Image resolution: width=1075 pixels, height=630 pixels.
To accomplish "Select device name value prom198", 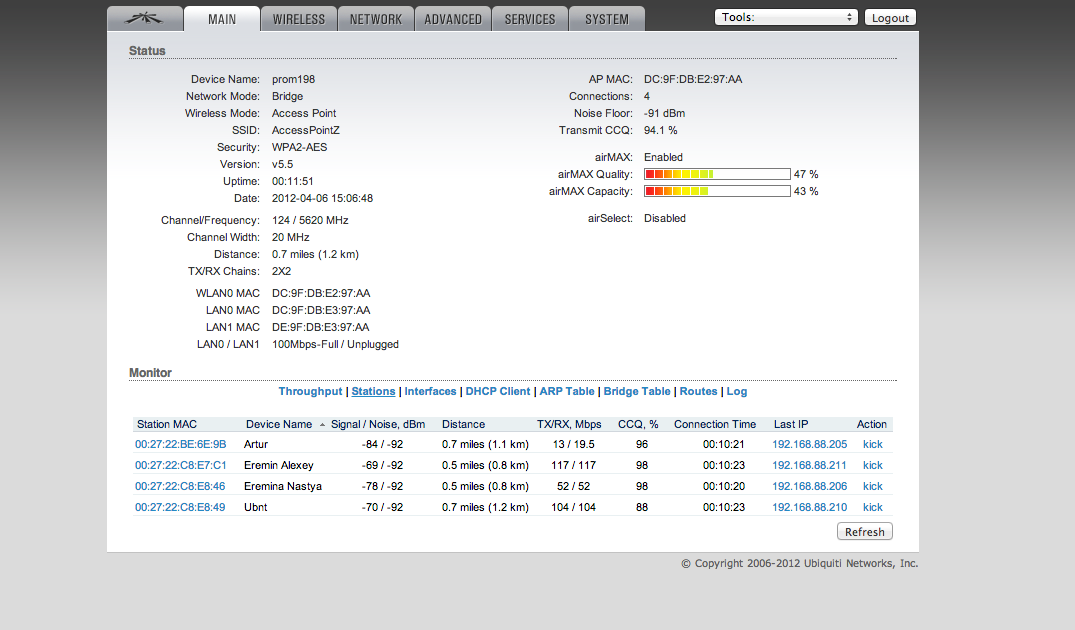I will pyautogui.click(x=293, y=80).
